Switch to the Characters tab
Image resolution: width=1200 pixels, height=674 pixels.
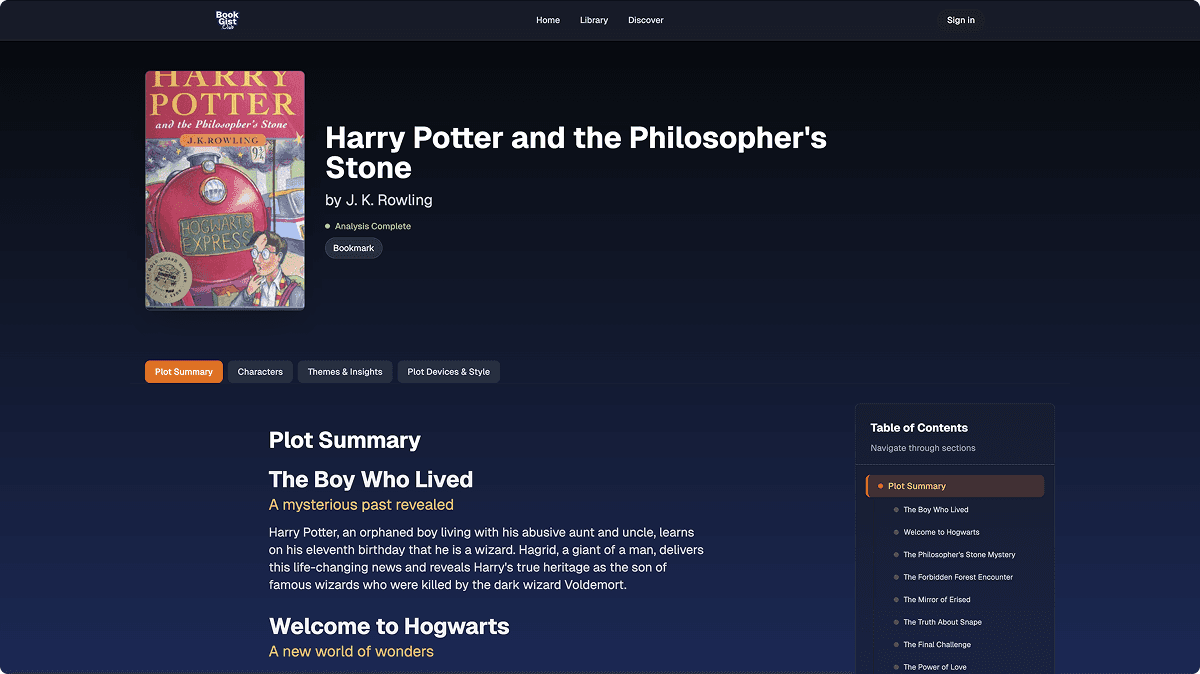click(260, 372)
